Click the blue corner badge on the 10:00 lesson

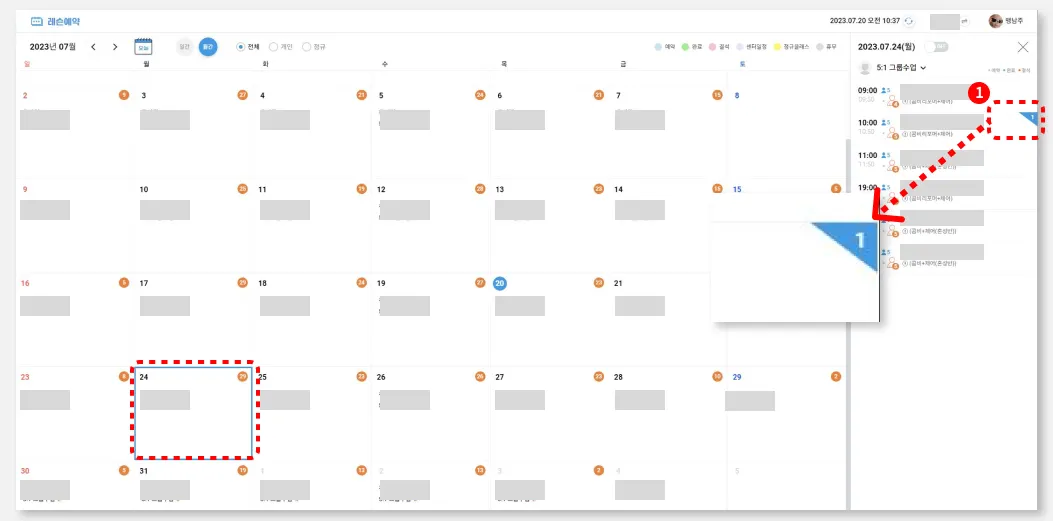pos(1031,118)
